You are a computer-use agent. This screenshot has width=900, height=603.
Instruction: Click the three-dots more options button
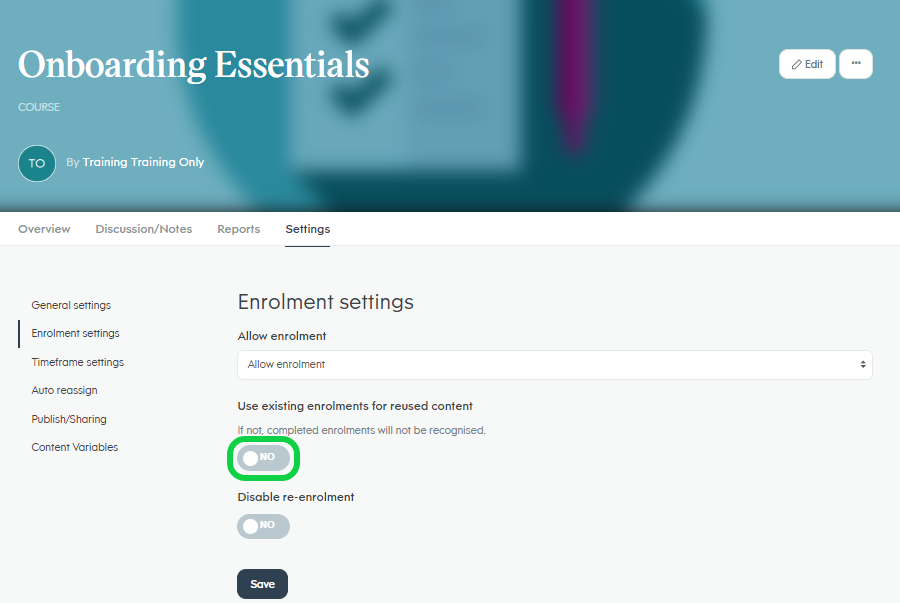pos(855,64)
